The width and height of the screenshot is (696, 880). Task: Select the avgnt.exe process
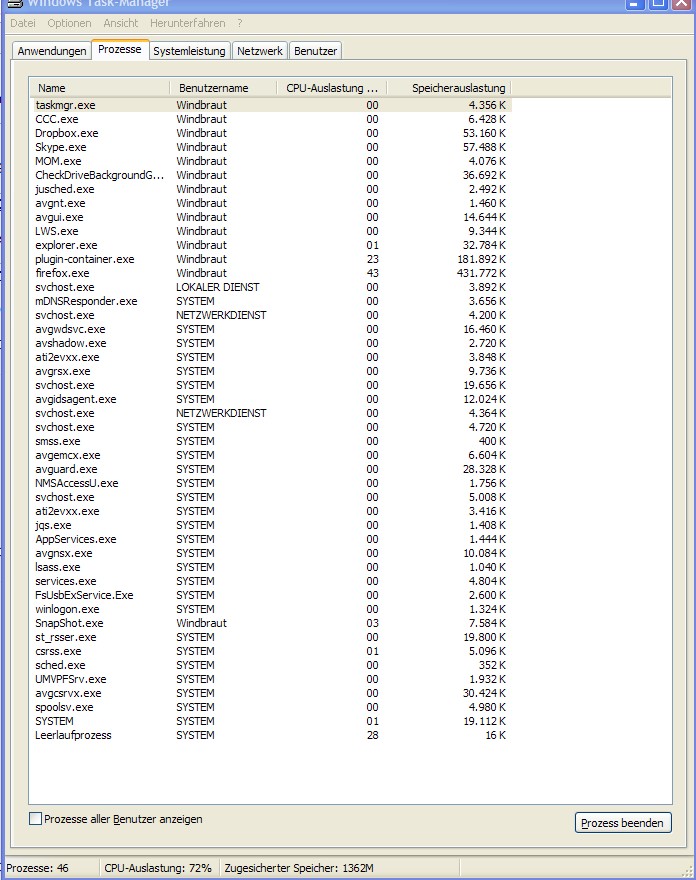(271, 203)
